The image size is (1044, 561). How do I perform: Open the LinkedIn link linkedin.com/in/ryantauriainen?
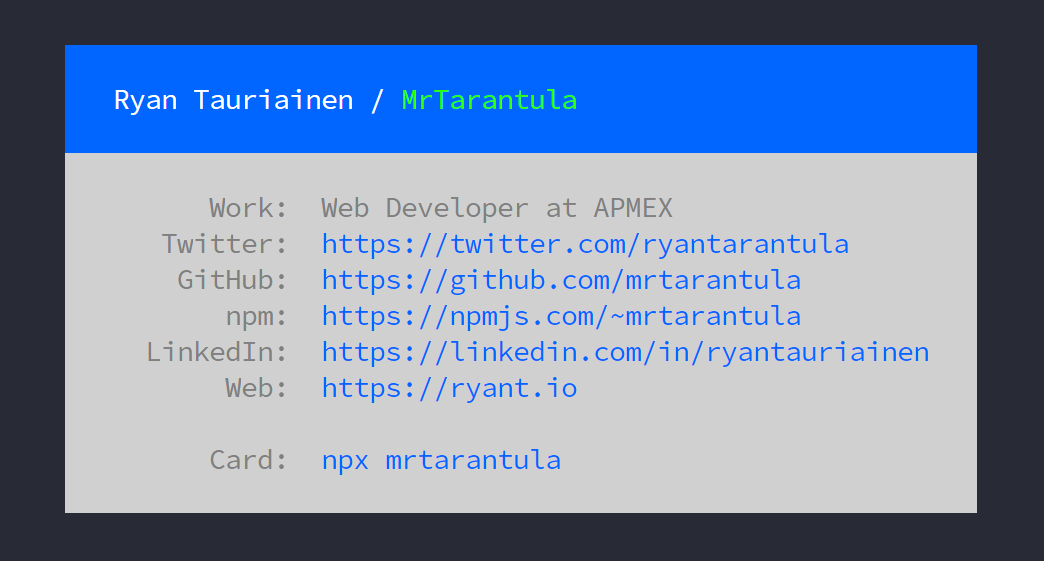(x=625, y=352)
